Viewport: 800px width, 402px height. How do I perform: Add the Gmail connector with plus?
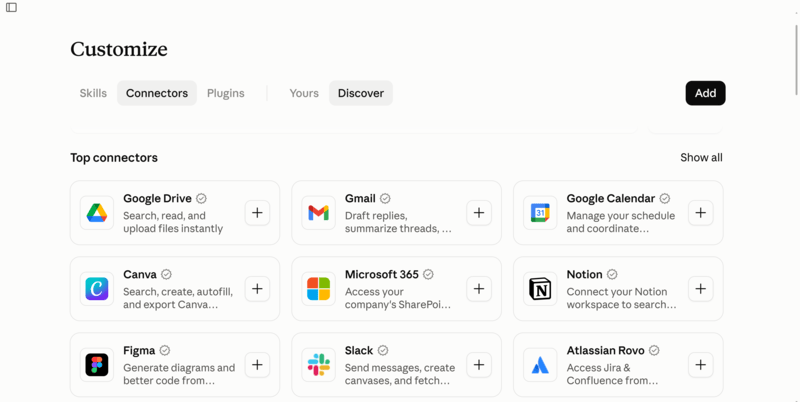(x=479, y=213)
